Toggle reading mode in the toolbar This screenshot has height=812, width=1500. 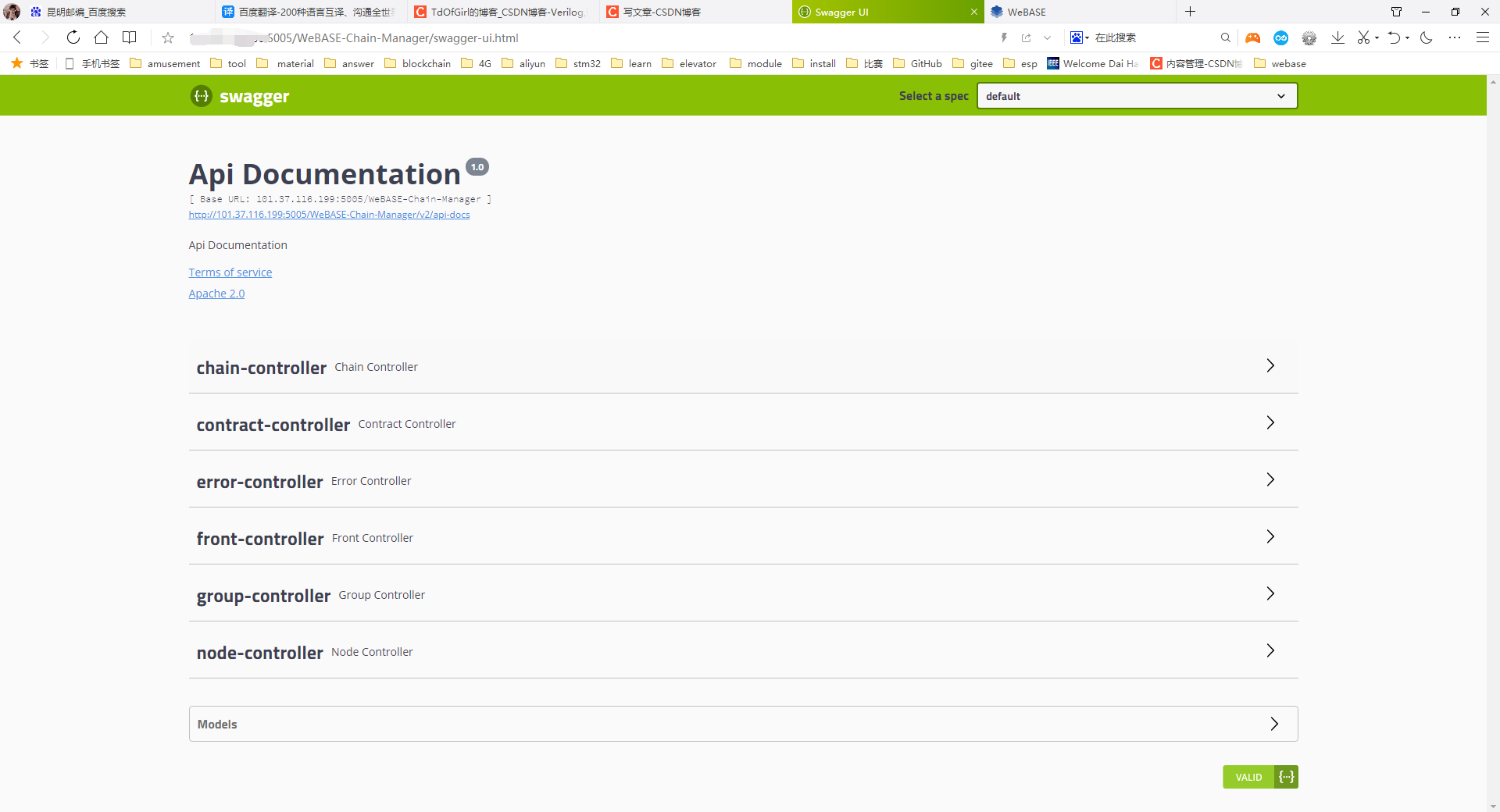129,37
